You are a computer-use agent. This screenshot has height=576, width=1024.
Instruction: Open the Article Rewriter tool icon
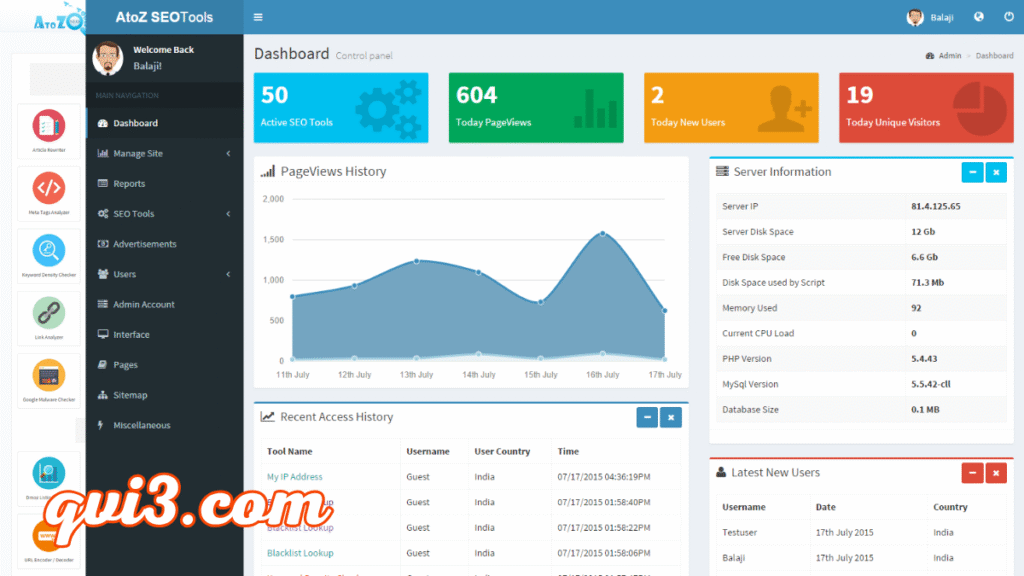pyautogui.click(x=49, y=126)
